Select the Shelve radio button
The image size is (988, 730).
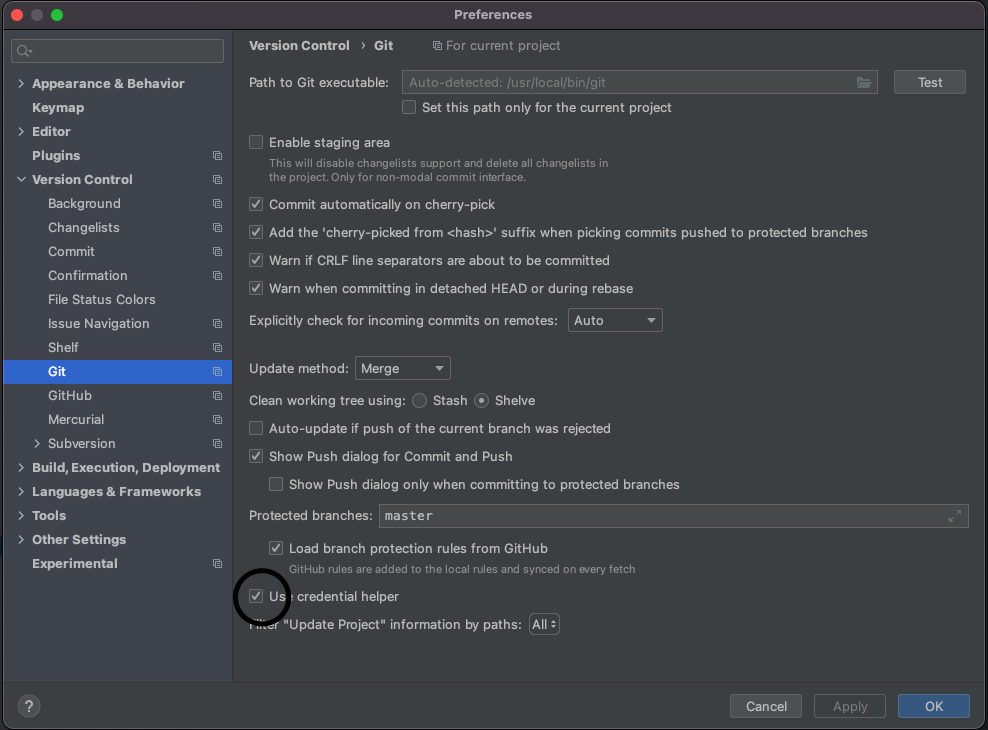point(481,401)
